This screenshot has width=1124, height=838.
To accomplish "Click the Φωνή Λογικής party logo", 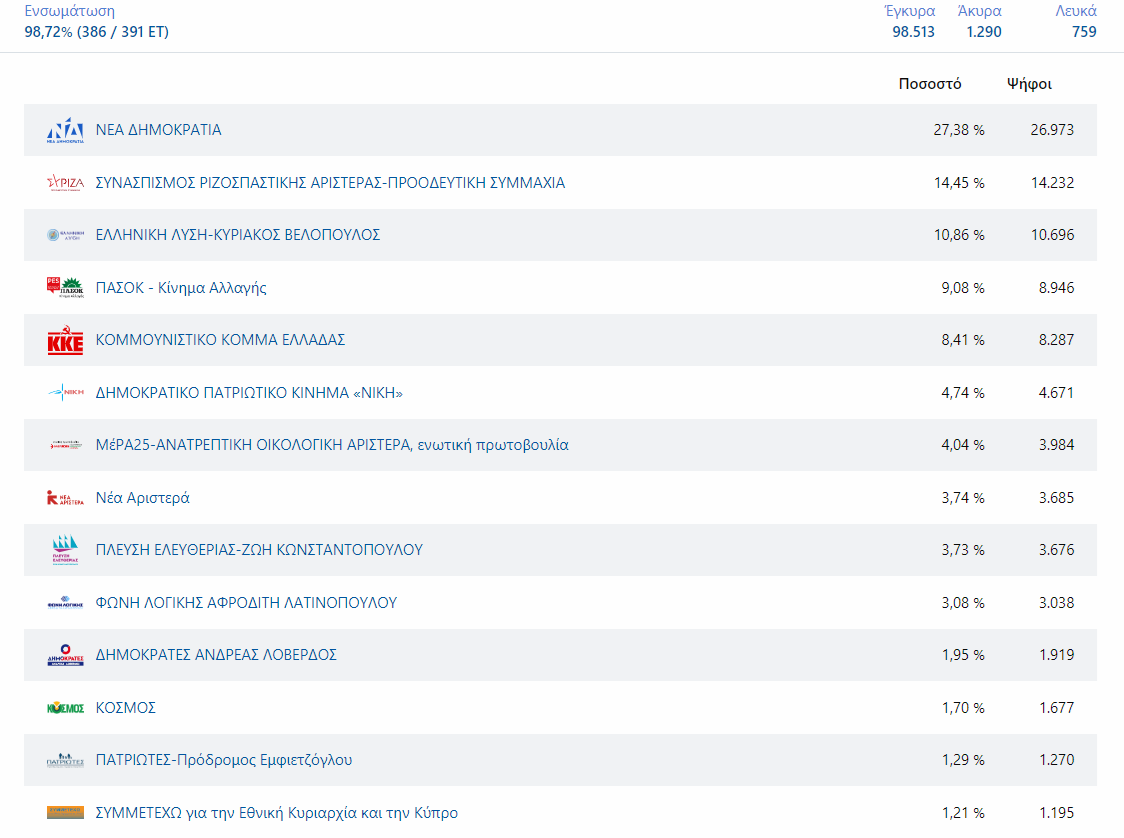I will click(x=65, y=602).
